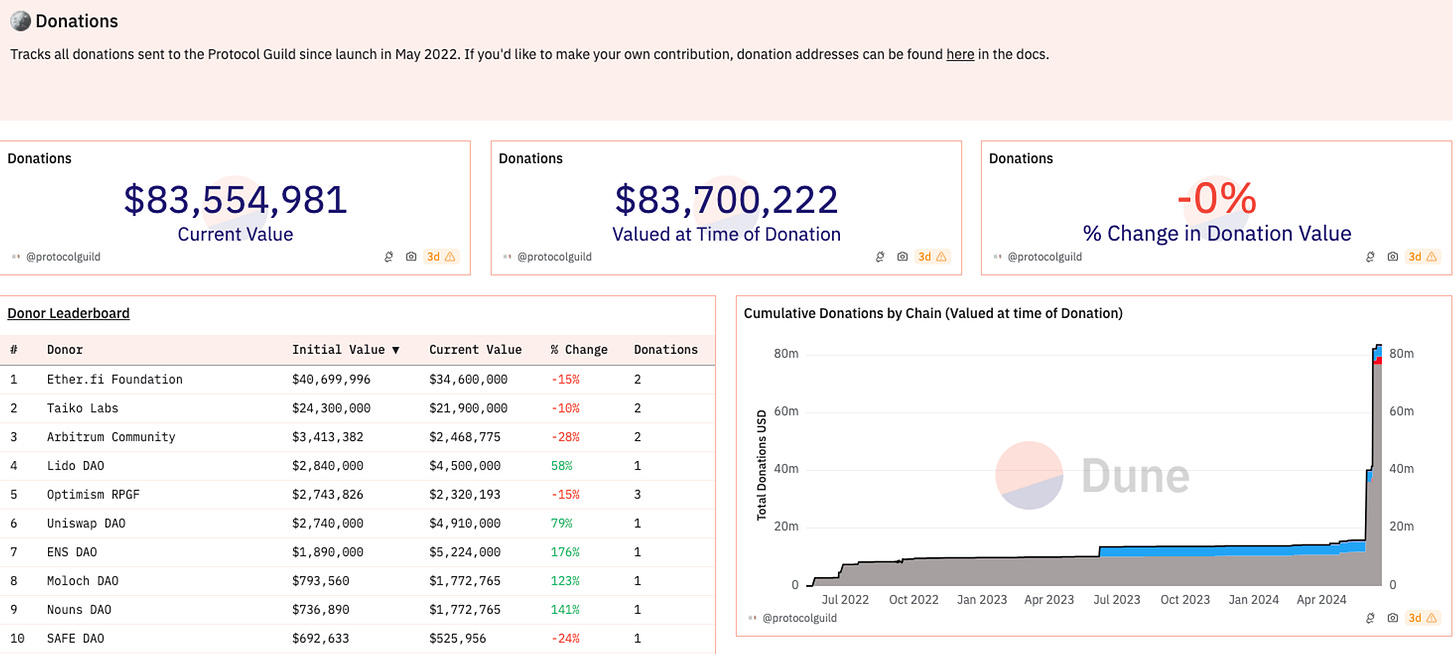Click camera screenshot icon on Current Value card
This screenshot has height=654, width=1456.
coord(411,257)
